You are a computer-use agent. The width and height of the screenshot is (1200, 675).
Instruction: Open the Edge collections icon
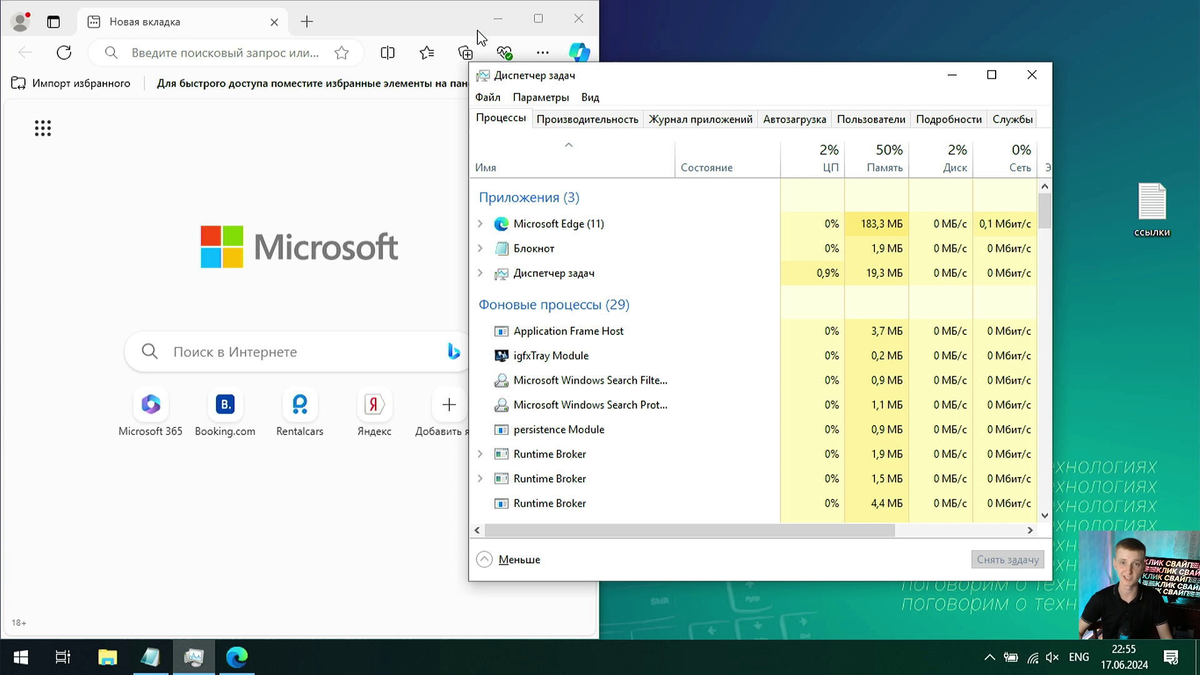tap(465, 53)
